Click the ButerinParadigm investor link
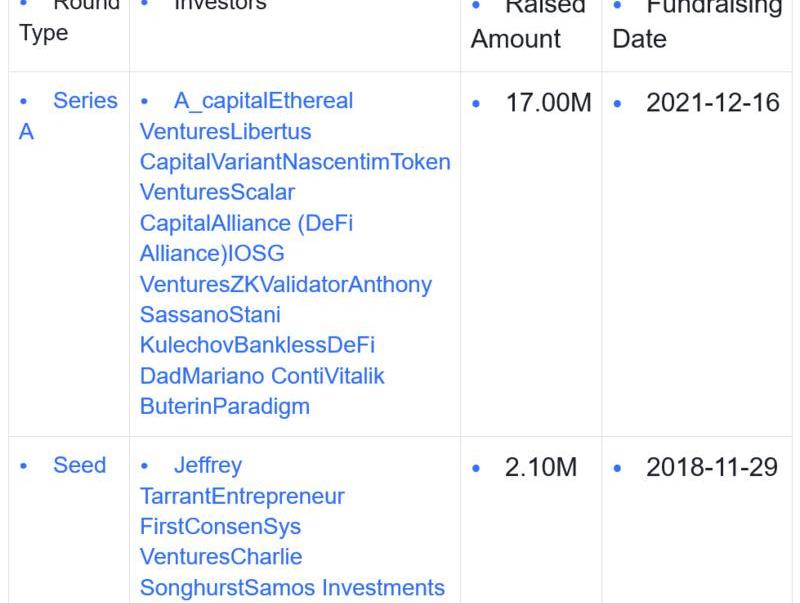This screenshot has height=603, width=800. click(x=225, y=406)
